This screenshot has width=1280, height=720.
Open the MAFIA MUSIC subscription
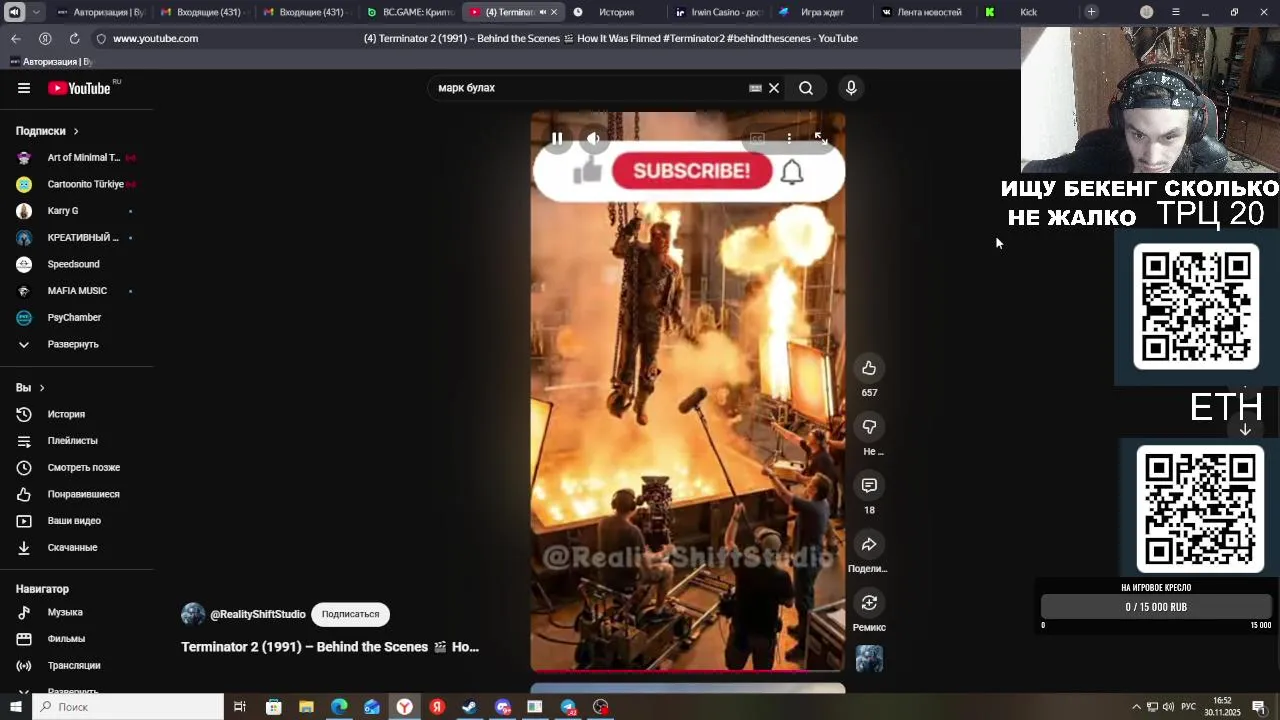77,291
